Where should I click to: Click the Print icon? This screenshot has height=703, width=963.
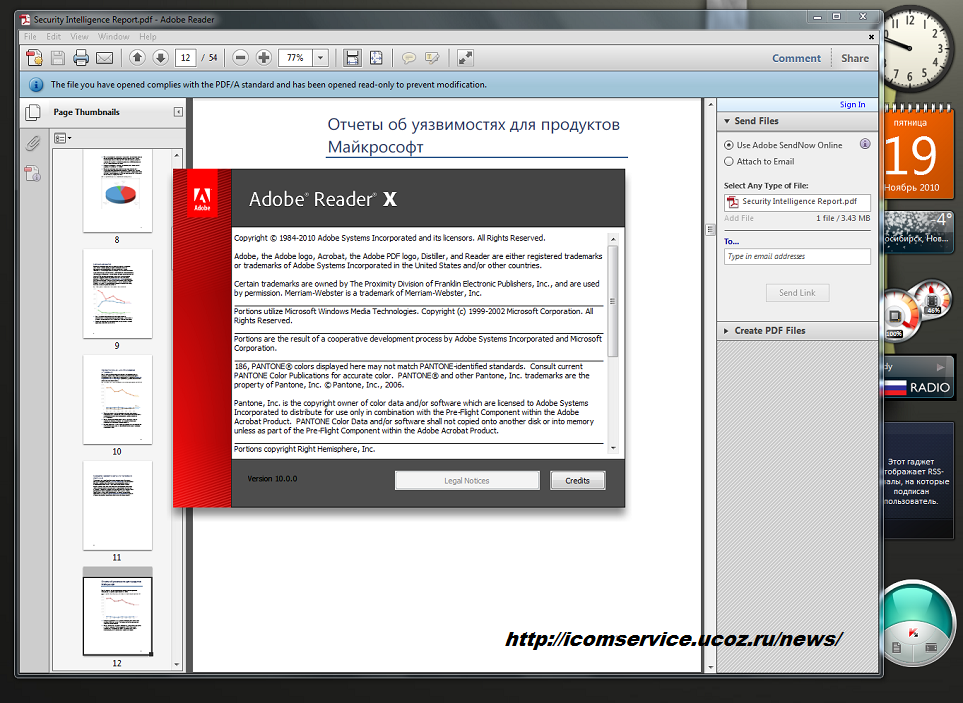81,58
